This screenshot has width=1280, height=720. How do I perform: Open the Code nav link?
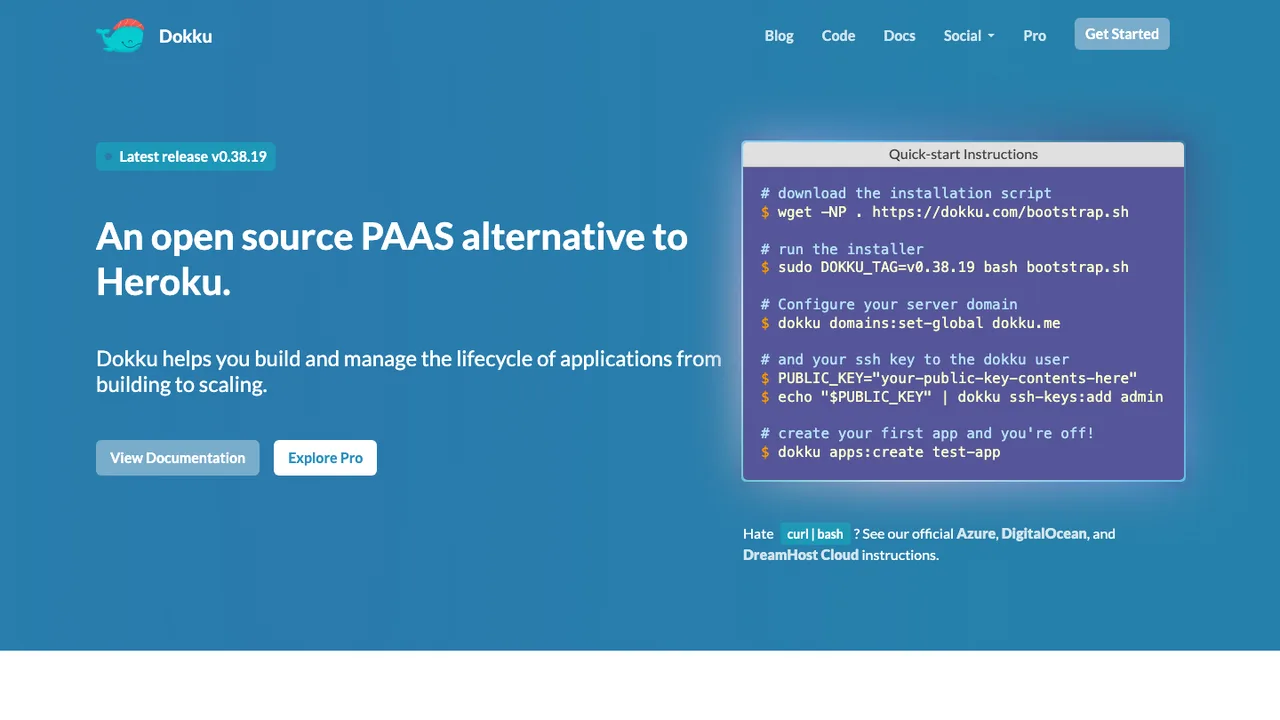(838, 36)
